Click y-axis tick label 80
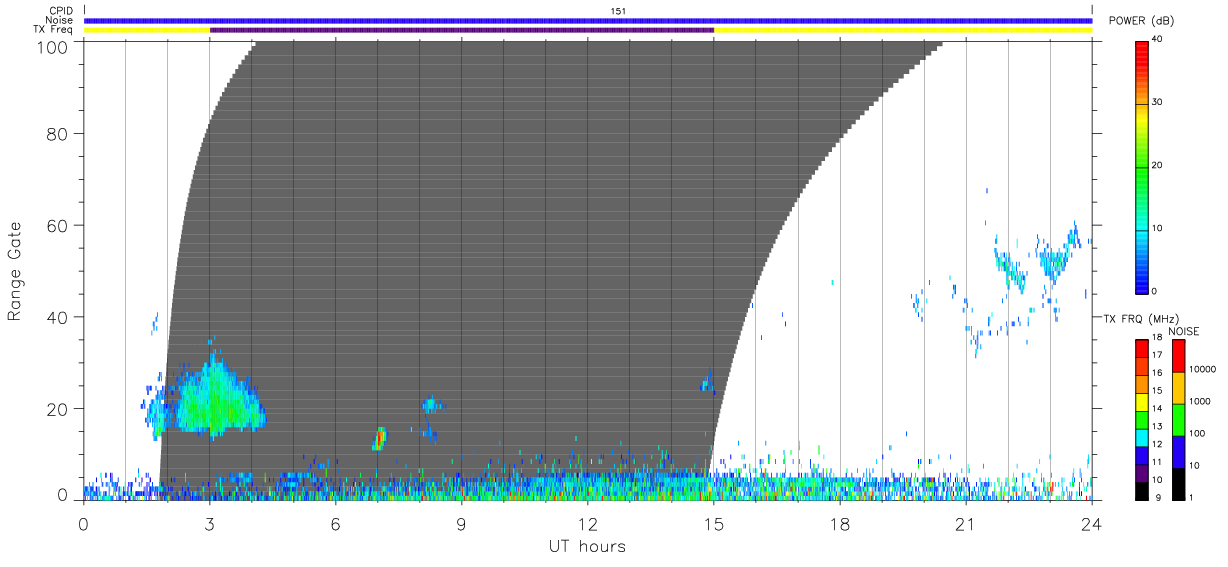 pos(59,133)
